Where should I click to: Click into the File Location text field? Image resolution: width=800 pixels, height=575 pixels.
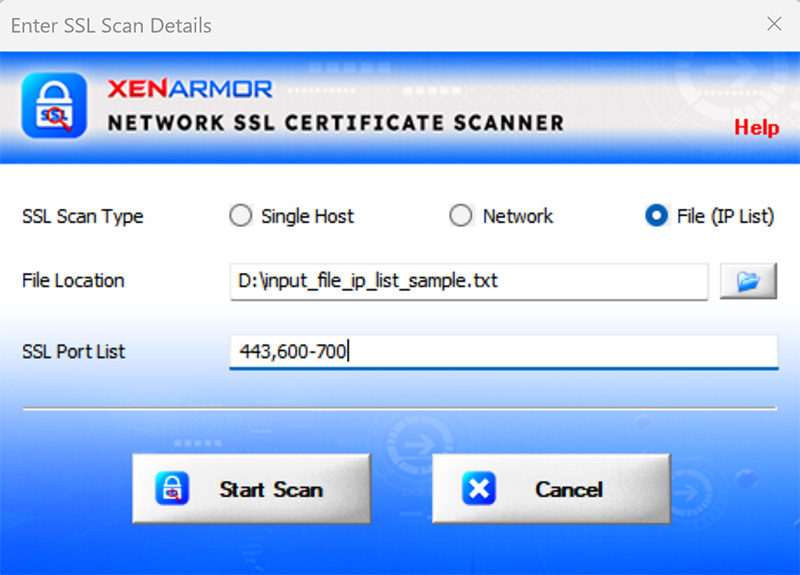(x=469, y=281)
